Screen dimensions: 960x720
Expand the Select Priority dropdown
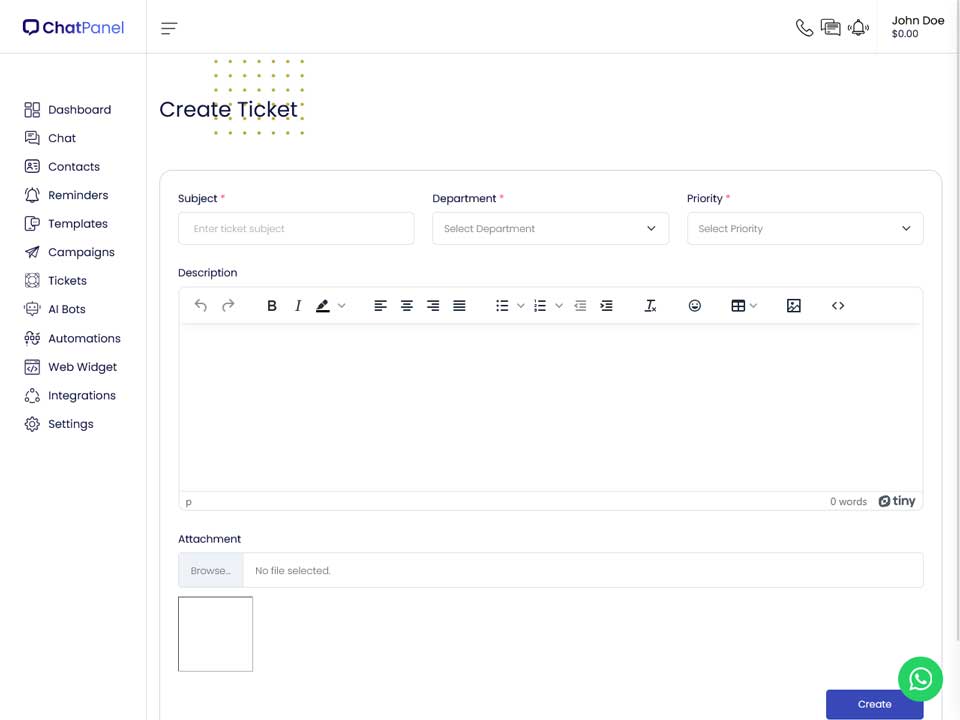pyautogui.click(x=804, y=228)
